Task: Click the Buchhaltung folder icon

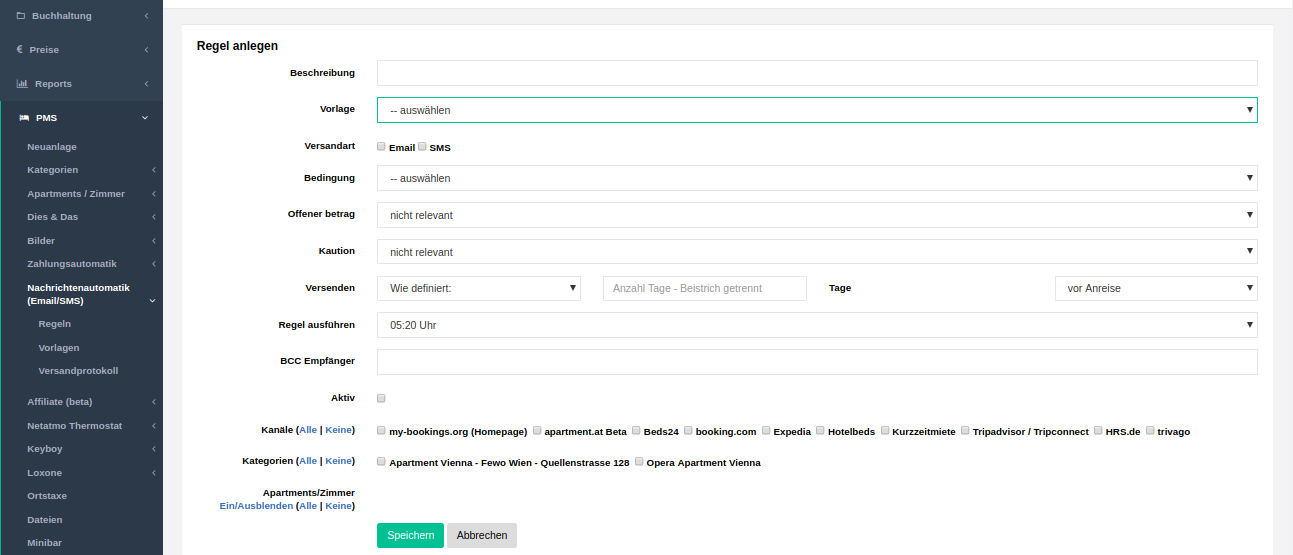Action: click(21, 16)
